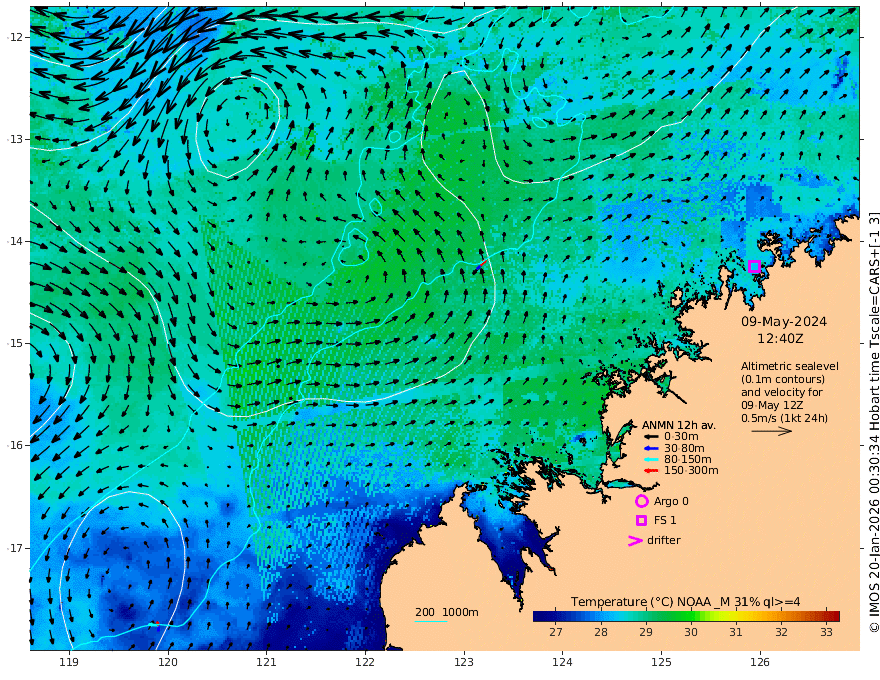Click the '30-80m' depth label

684,448
